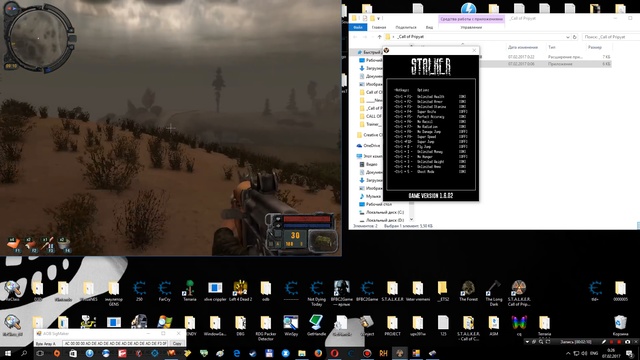Viewport: 640px width, 360px height.
Task: Open the Вид ribbon tab
Action: pos(429,27)
